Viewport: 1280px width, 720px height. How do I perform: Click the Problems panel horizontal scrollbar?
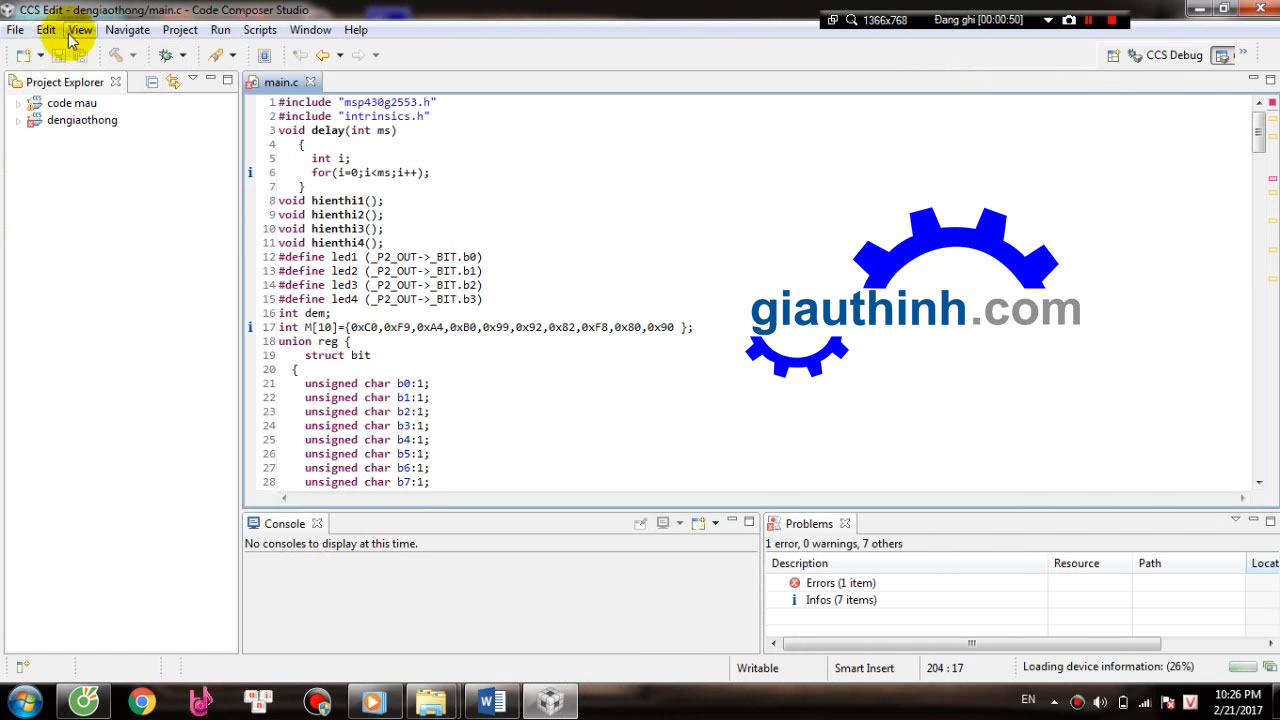click(971, 644)
